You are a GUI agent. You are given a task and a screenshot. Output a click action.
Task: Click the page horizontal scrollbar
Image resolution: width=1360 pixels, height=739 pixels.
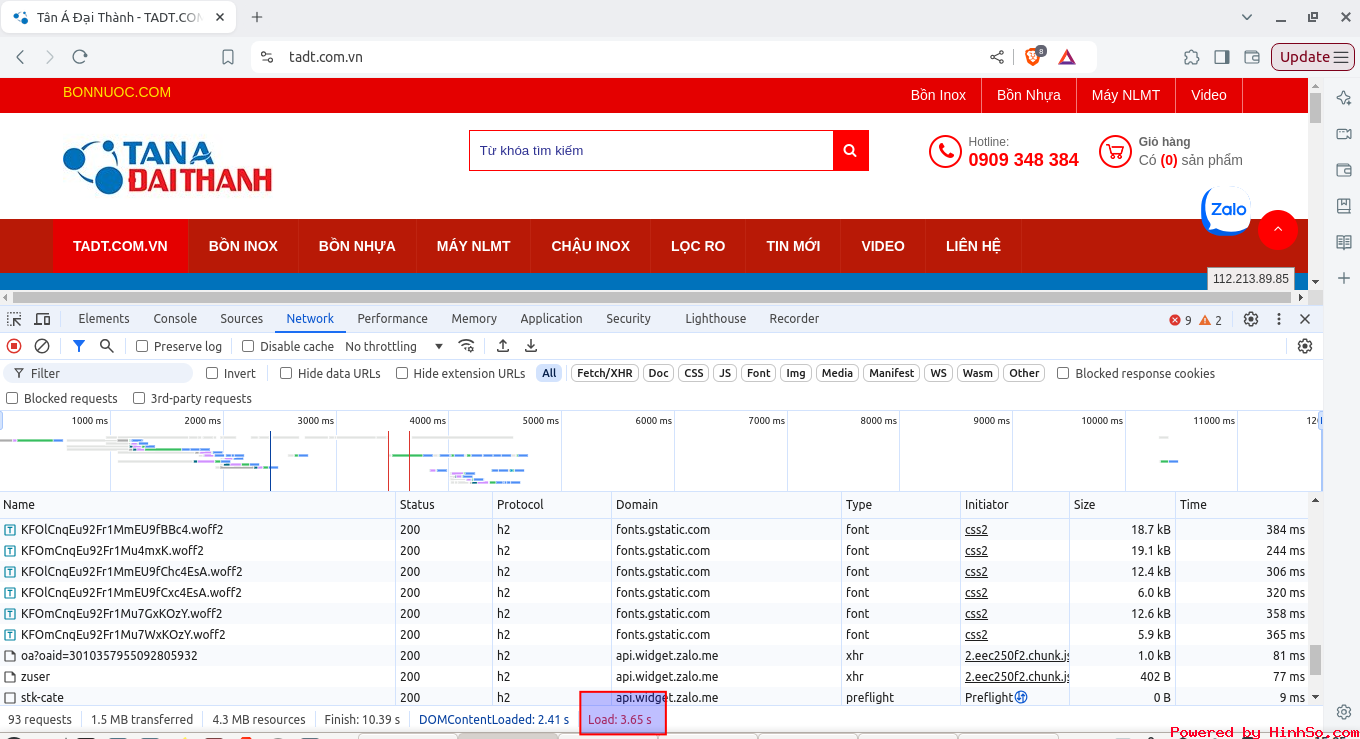653,297
